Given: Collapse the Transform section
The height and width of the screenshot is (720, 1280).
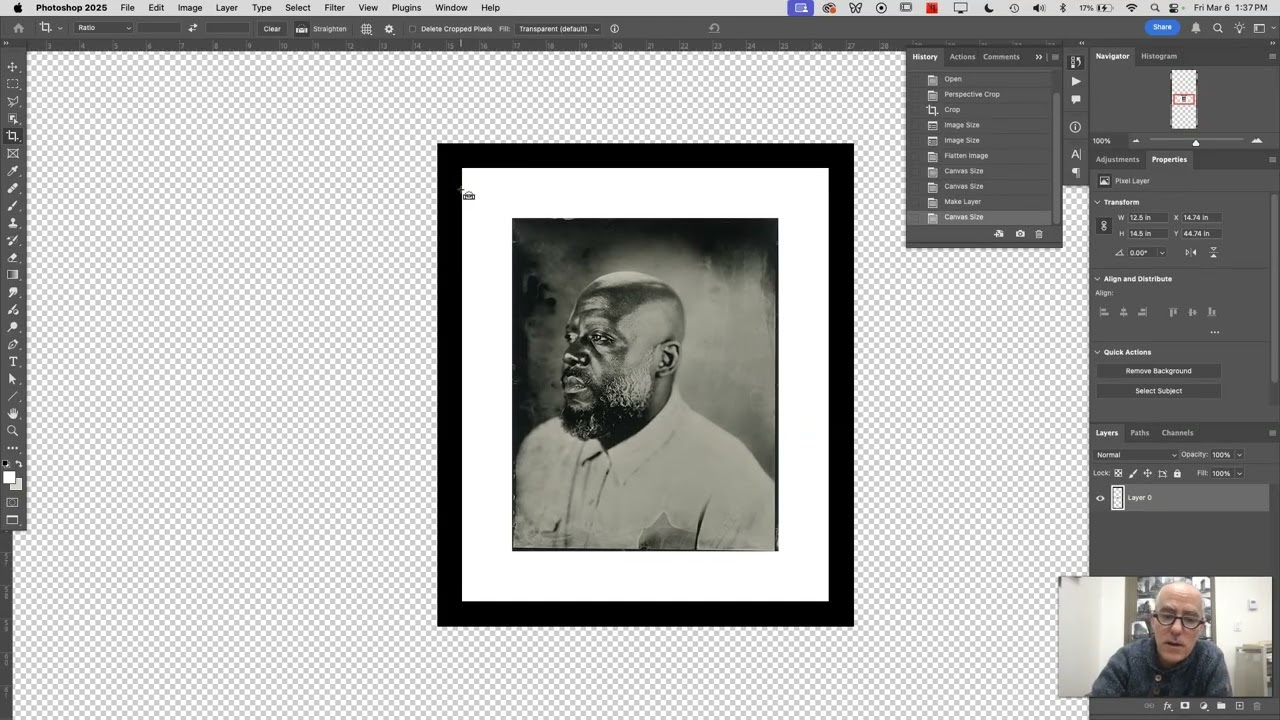Looking at the screenshot, I should (1098, 202).
